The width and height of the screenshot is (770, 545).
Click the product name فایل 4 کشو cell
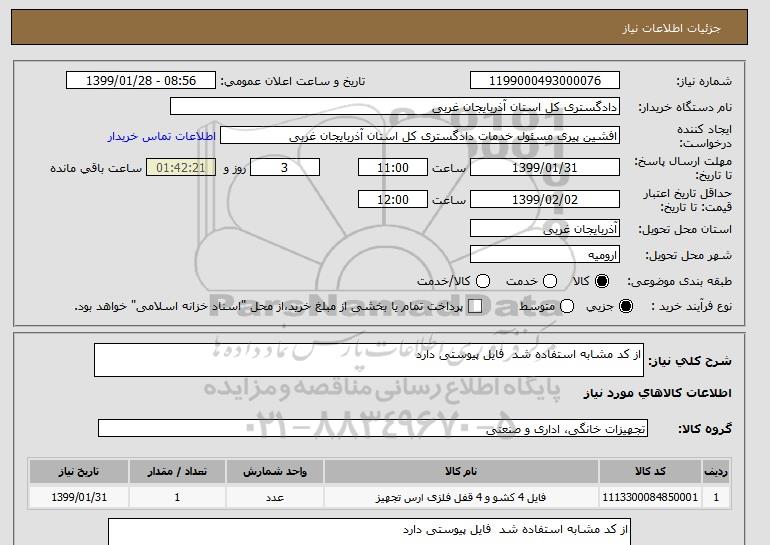pos(461,497)
